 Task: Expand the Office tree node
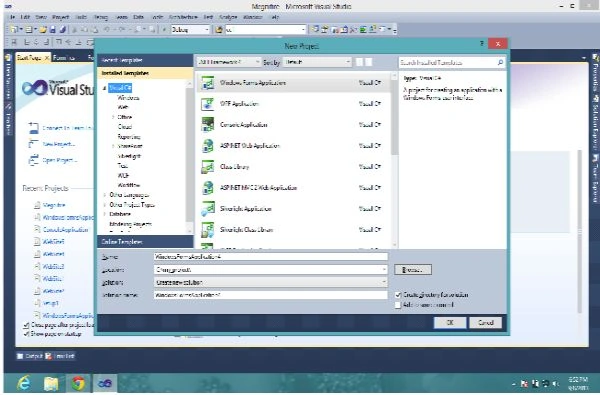[x=113, y=117]
